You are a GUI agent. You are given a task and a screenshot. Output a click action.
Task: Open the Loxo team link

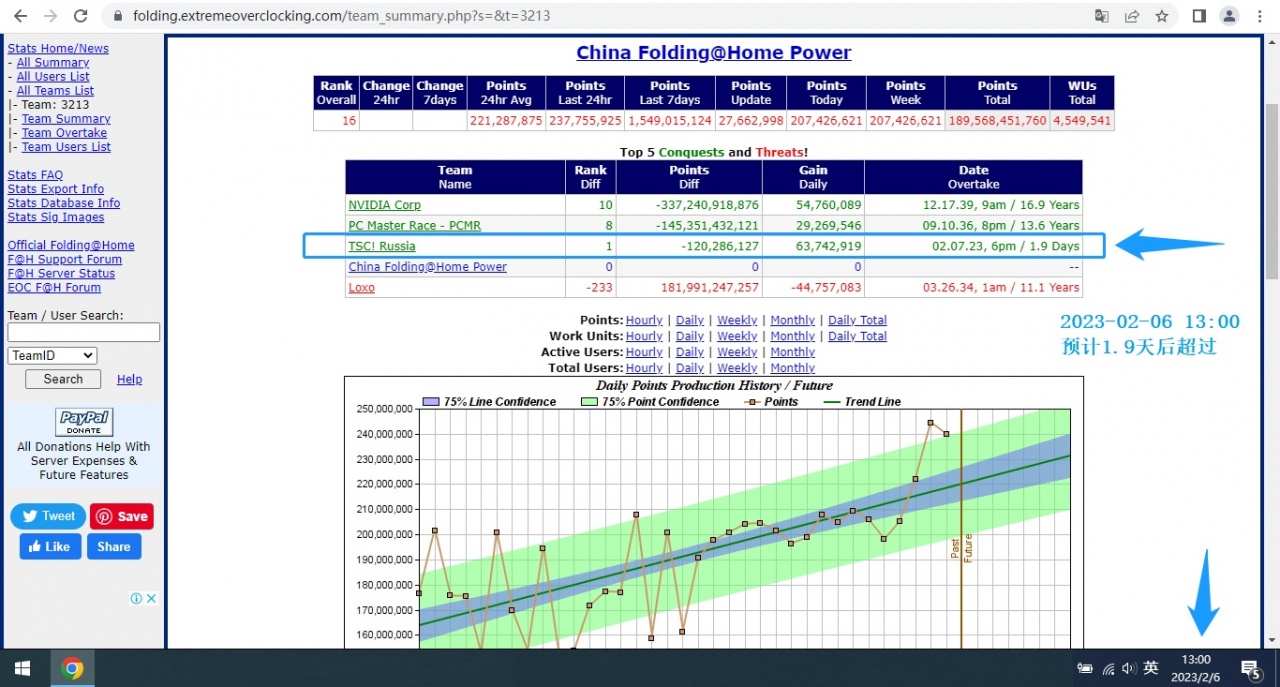362,287
